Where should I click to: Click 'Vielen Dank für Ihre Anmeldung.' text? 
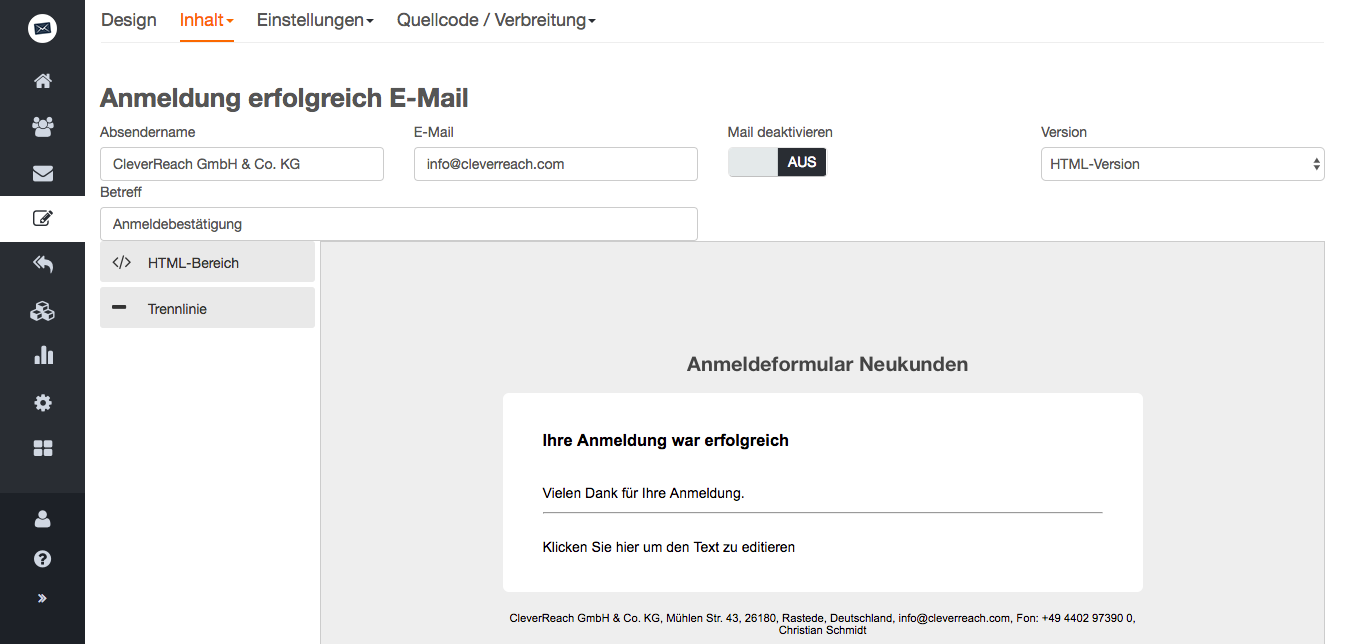(643, 492)
